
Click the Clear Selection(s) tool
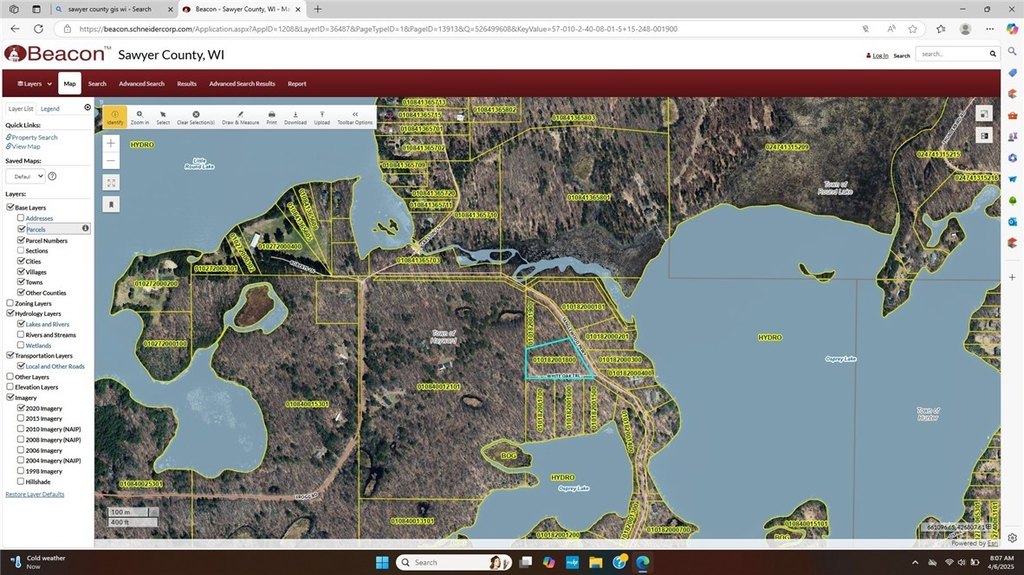pos(195,116)
